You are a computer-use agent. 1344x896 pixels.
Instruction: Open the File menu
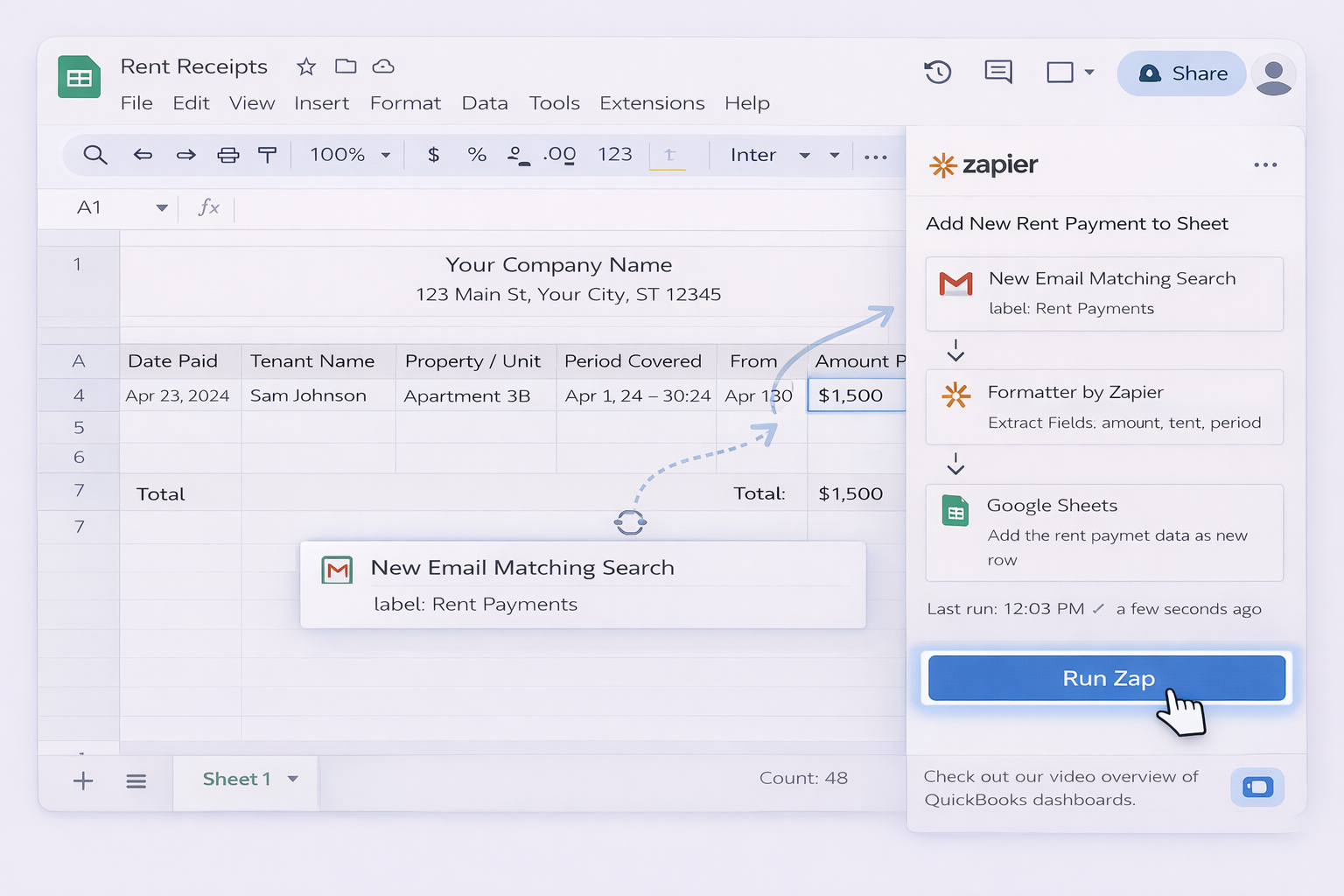[x=136, y=103]
